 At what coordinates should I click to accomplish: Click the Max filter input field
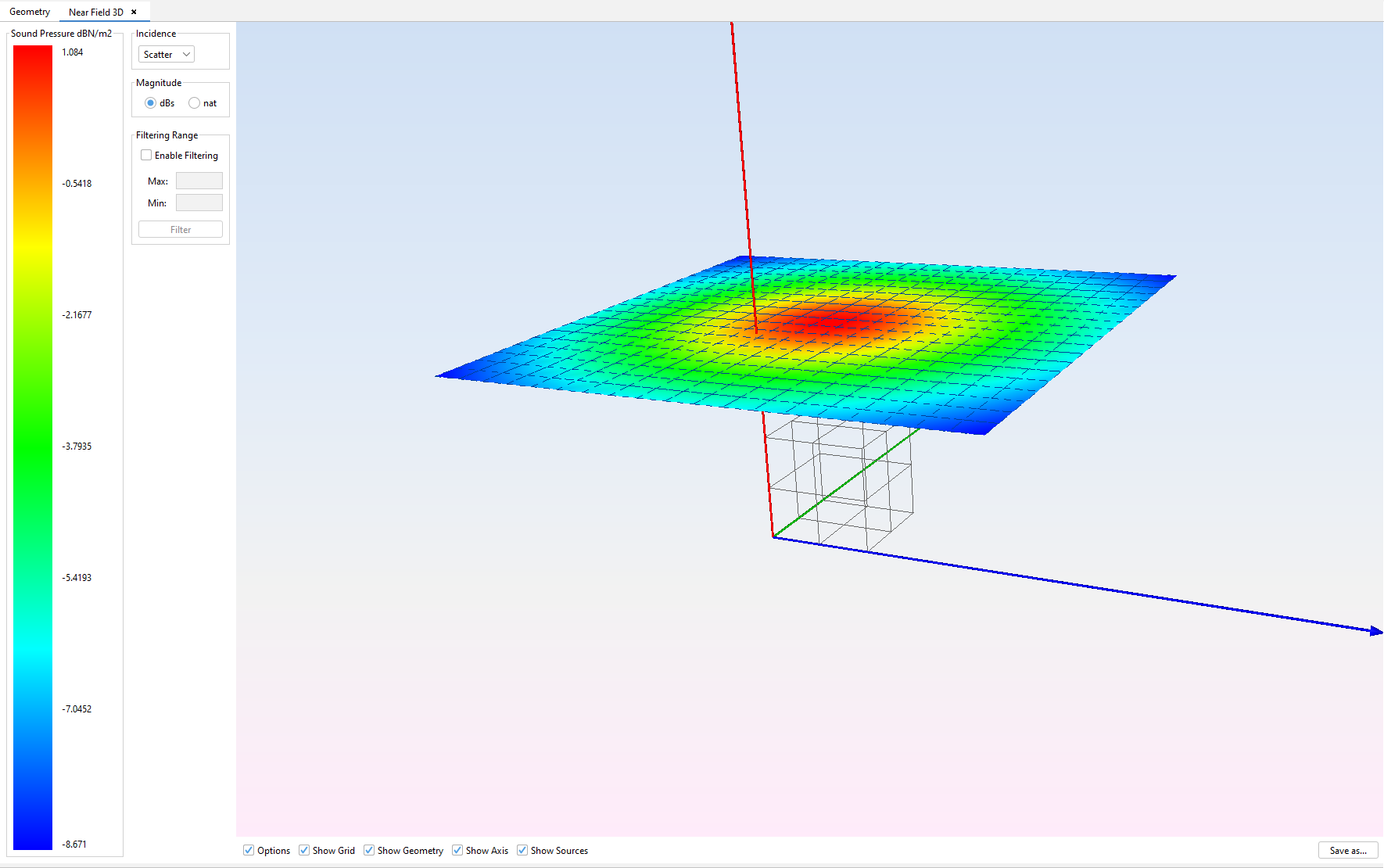tap(199, 181)
